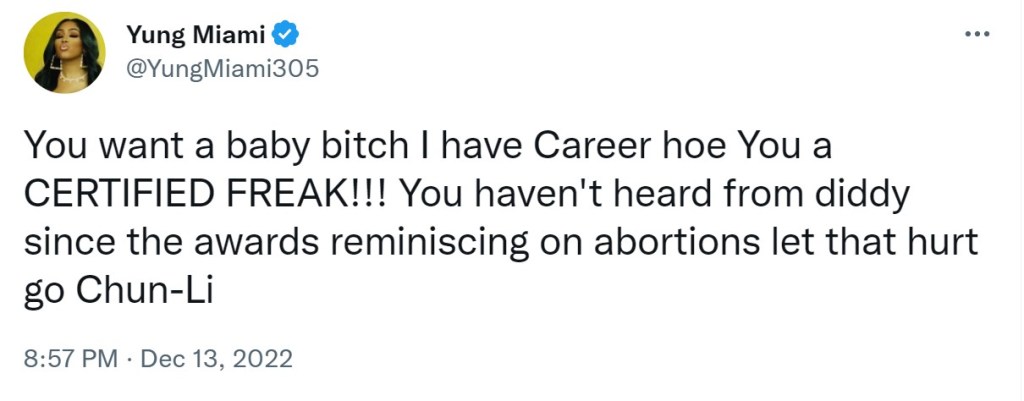The width and height of the screenshot is (1024, 401).
Task: Open Yung Miami's profile picture
Action: point(65,53)
